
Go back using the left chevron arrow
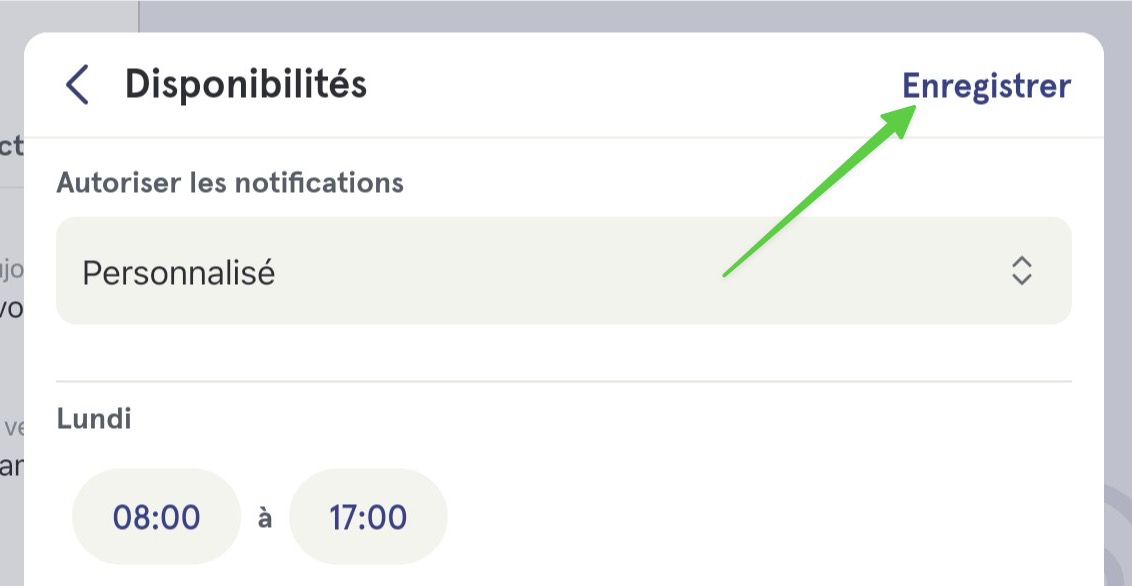(77, 84)
